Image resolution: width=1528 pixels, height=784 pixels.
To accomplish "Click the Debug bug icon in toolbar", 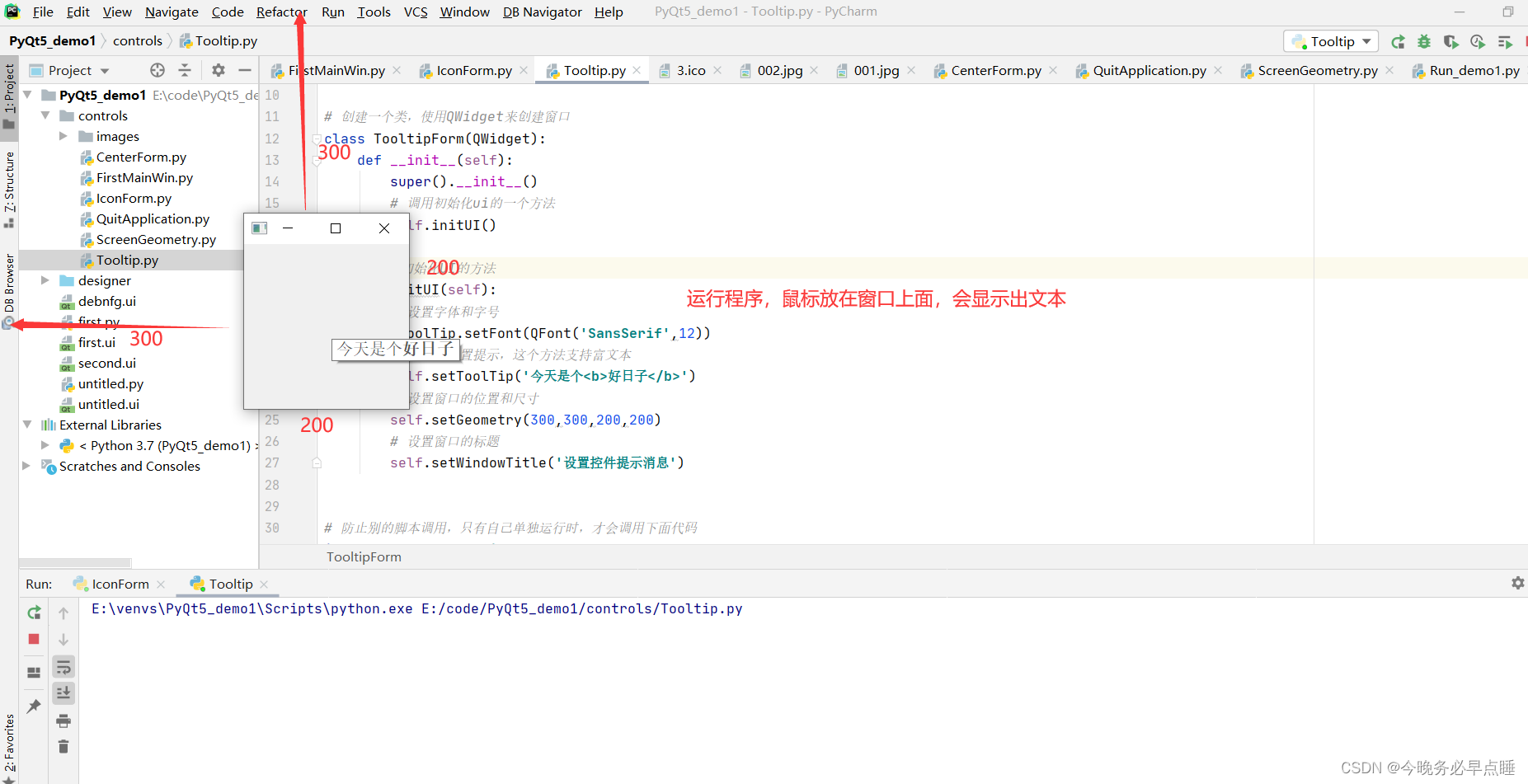I will coord(1424,41).
